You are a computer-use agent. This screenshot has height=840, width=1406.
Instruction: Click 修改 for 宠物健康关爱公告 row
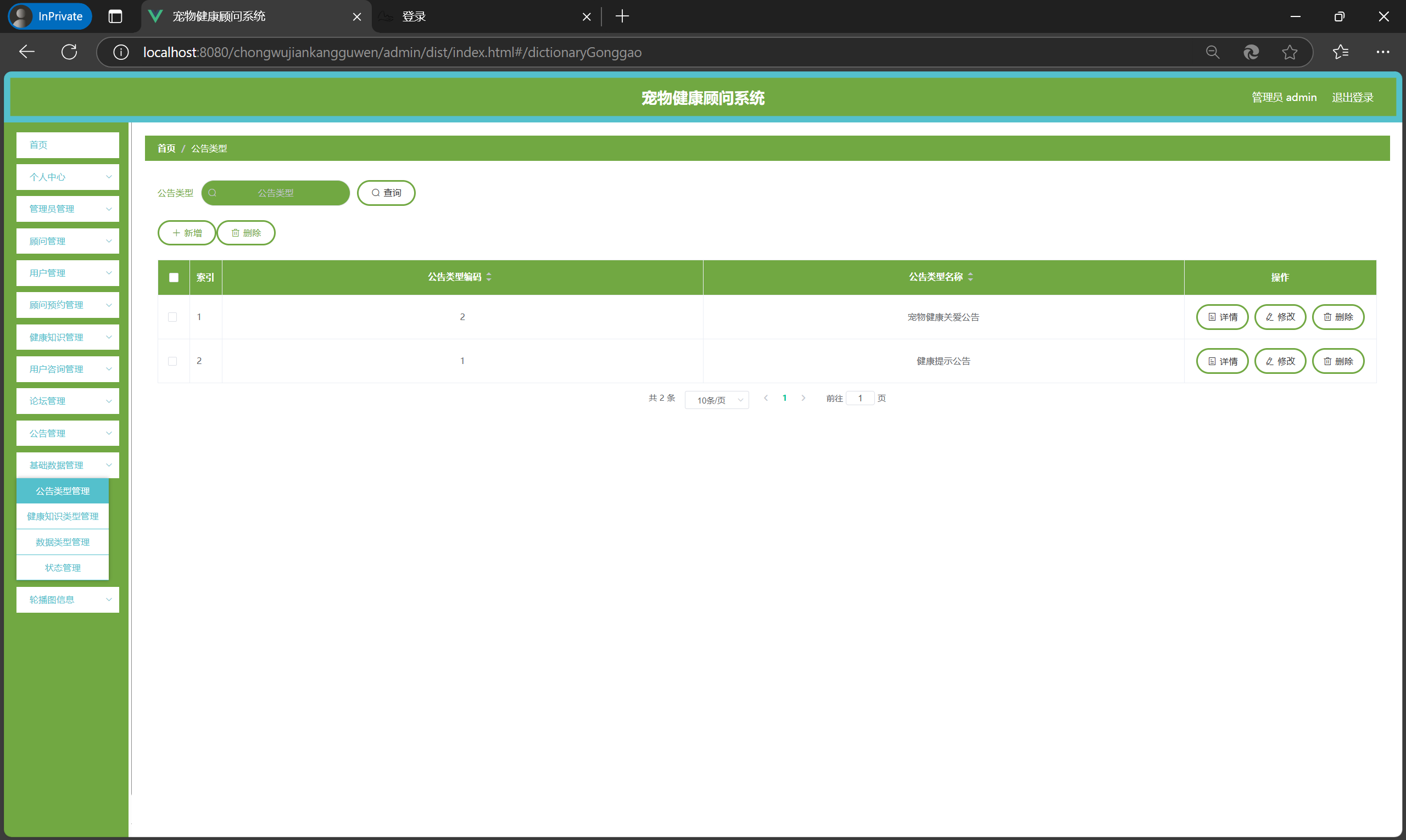[x=1280, y=317]
